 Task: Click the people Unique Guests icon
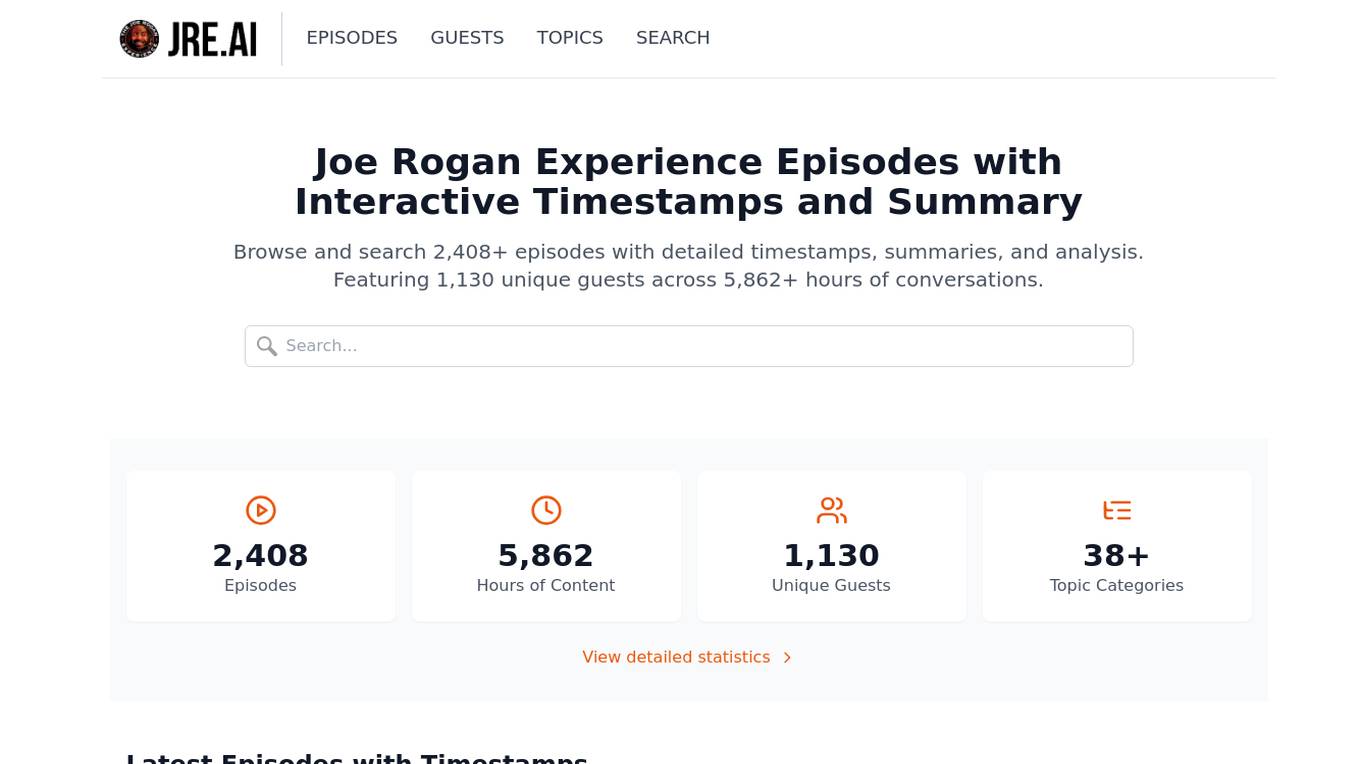pos(831,510)
